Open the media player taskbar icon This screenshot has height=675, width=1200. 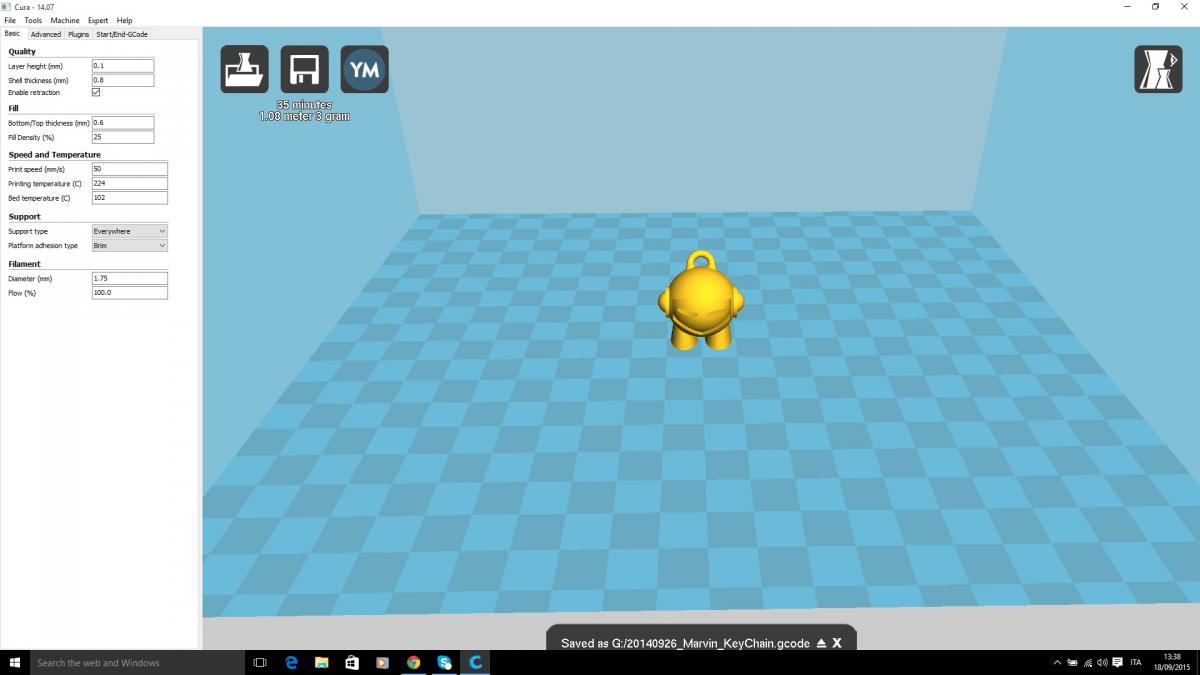click(x=383, y=662)
